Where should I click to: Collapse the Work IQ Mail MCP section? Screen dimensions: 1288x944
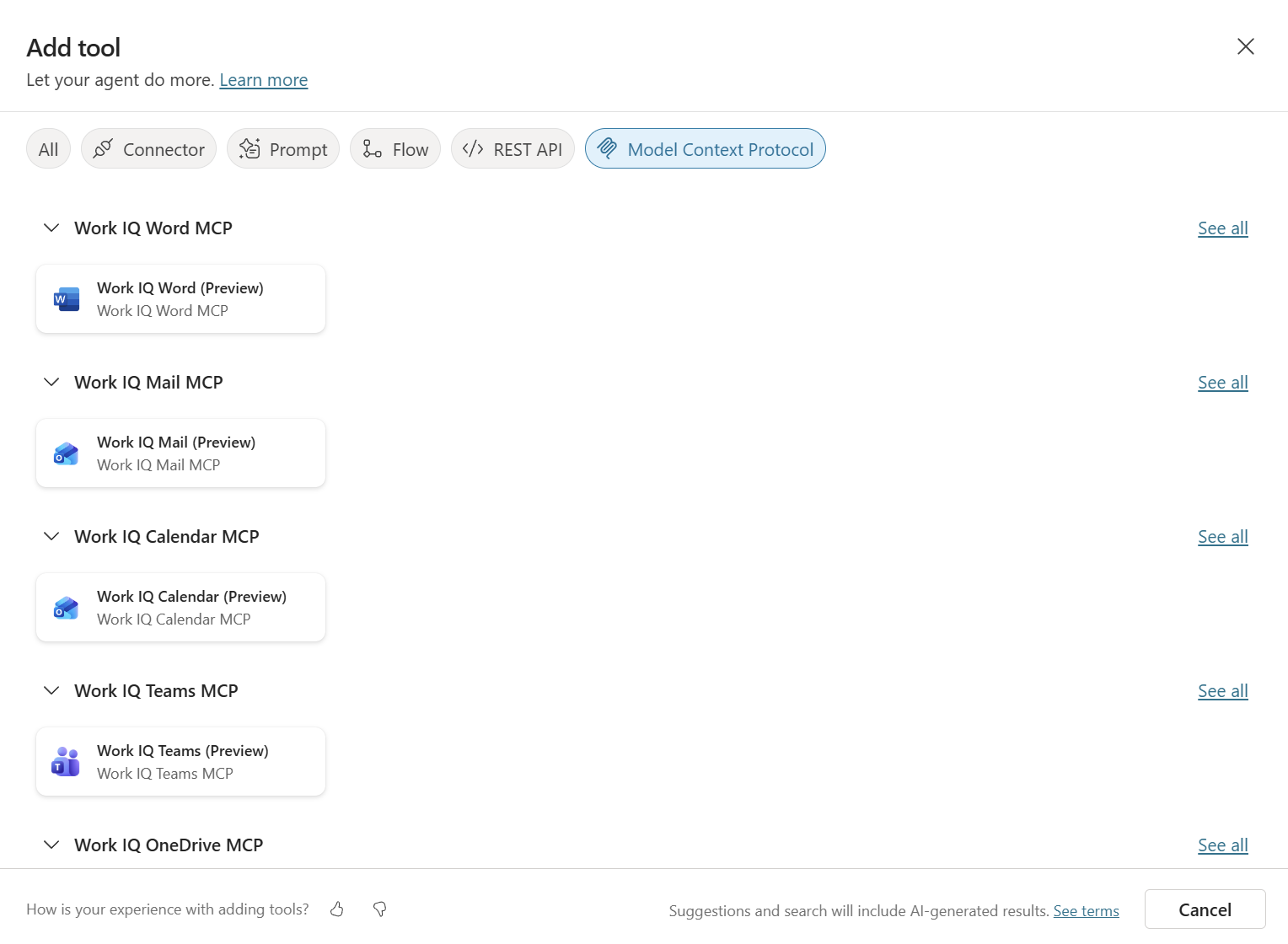coord(51,382)
